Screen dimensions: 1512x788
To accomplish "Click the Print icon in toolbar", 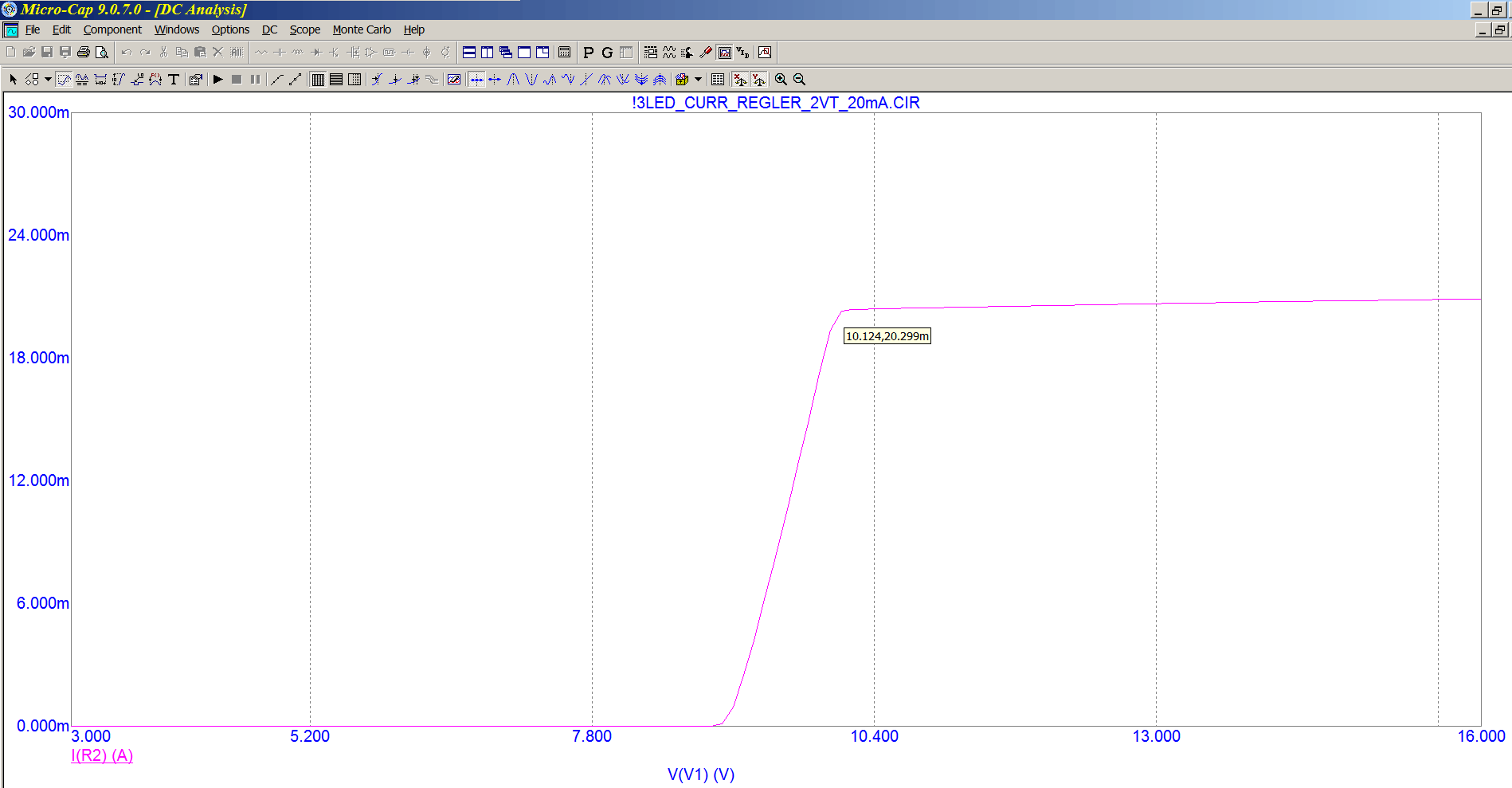I will coord(84,53).
